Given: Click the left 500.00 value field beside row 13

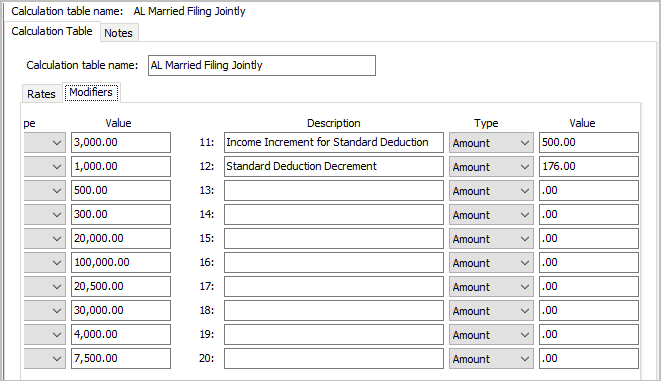Looking at the screenshot, I should click(121, 190).
